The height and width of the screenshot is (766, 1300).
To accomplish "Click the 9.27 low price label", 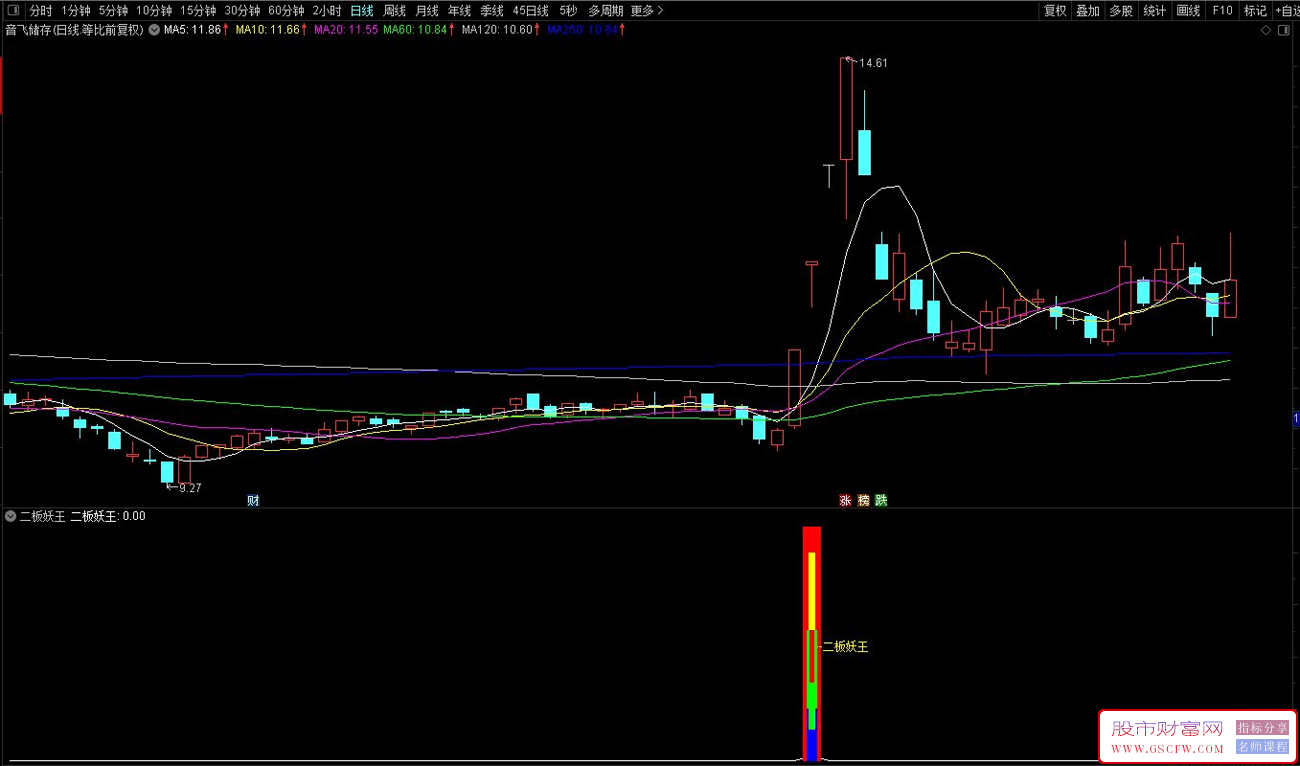I will pos(190,488).
